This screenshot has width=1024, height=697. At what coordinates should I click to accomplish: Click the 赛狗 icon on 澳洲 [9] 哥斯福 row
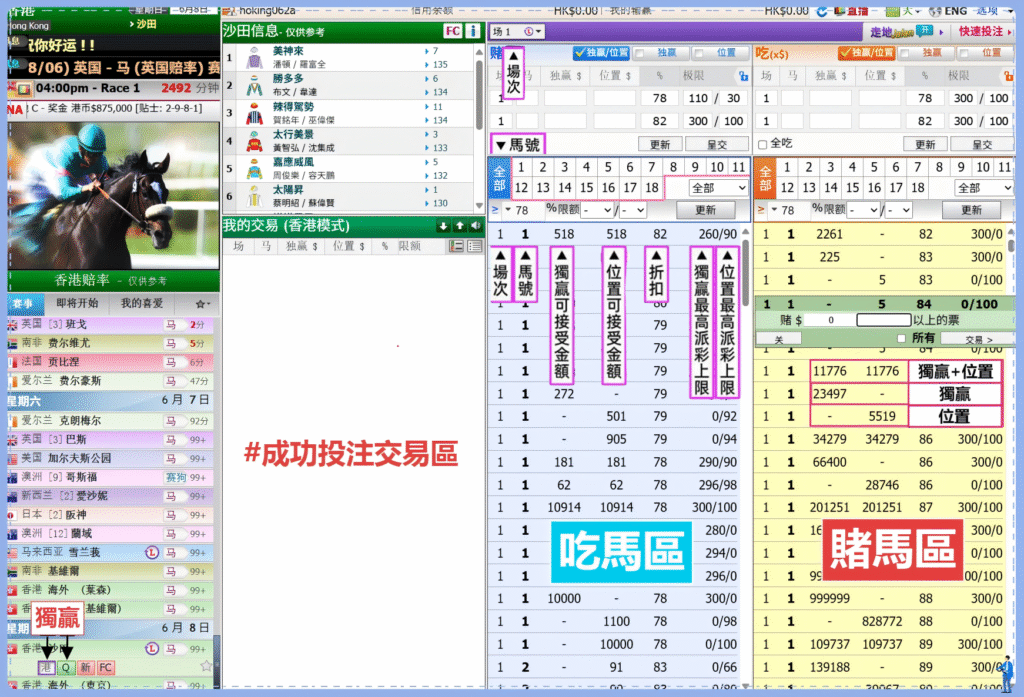[x=176, y=478]
